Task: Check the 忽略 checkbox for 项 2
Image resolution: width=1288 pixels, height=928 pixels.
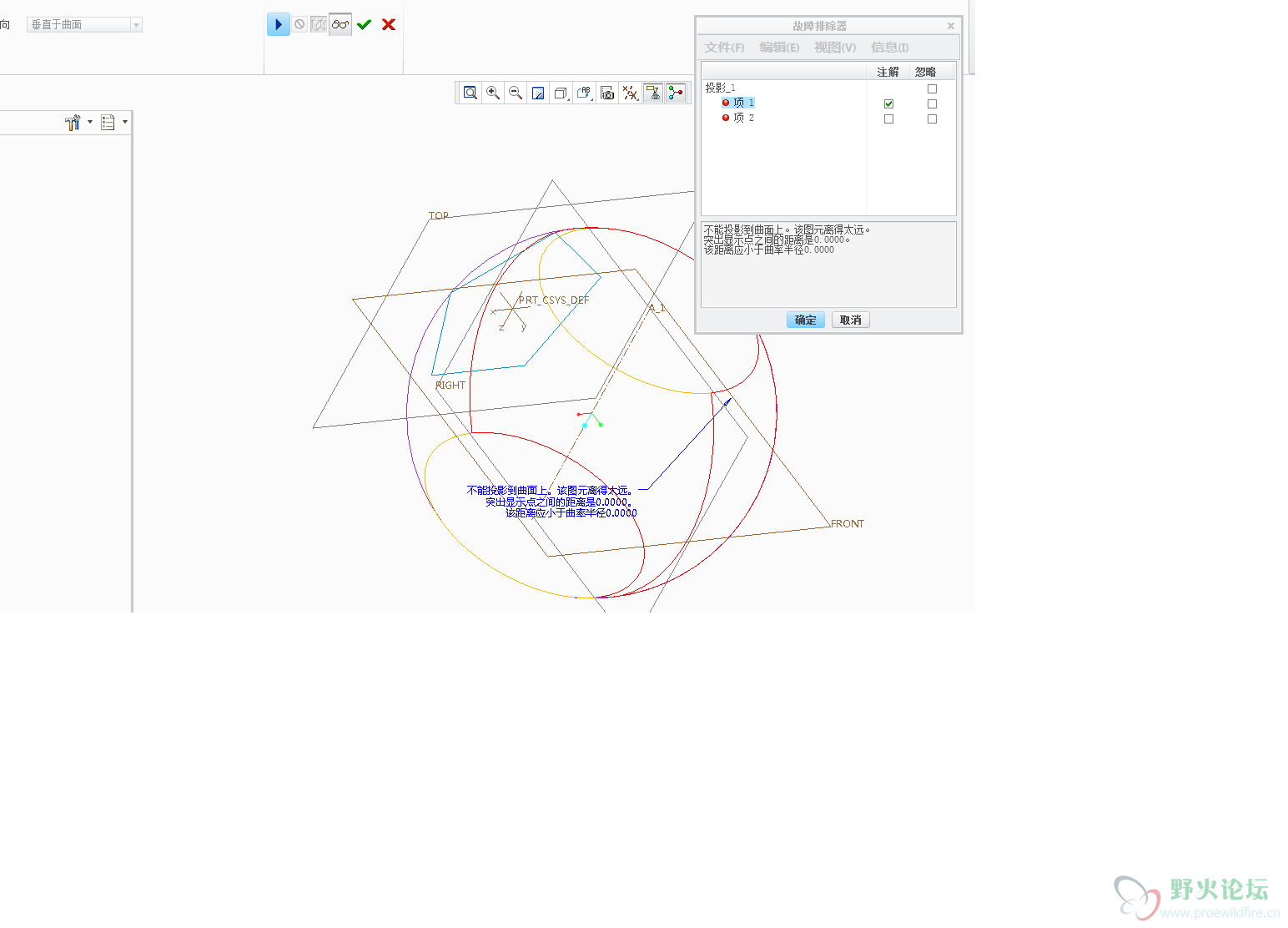Action: pos(932,119)
